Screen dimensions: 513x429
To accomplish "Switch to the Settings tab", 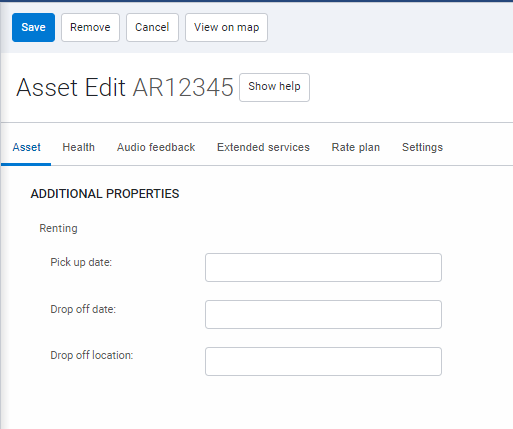I will 422,147.
